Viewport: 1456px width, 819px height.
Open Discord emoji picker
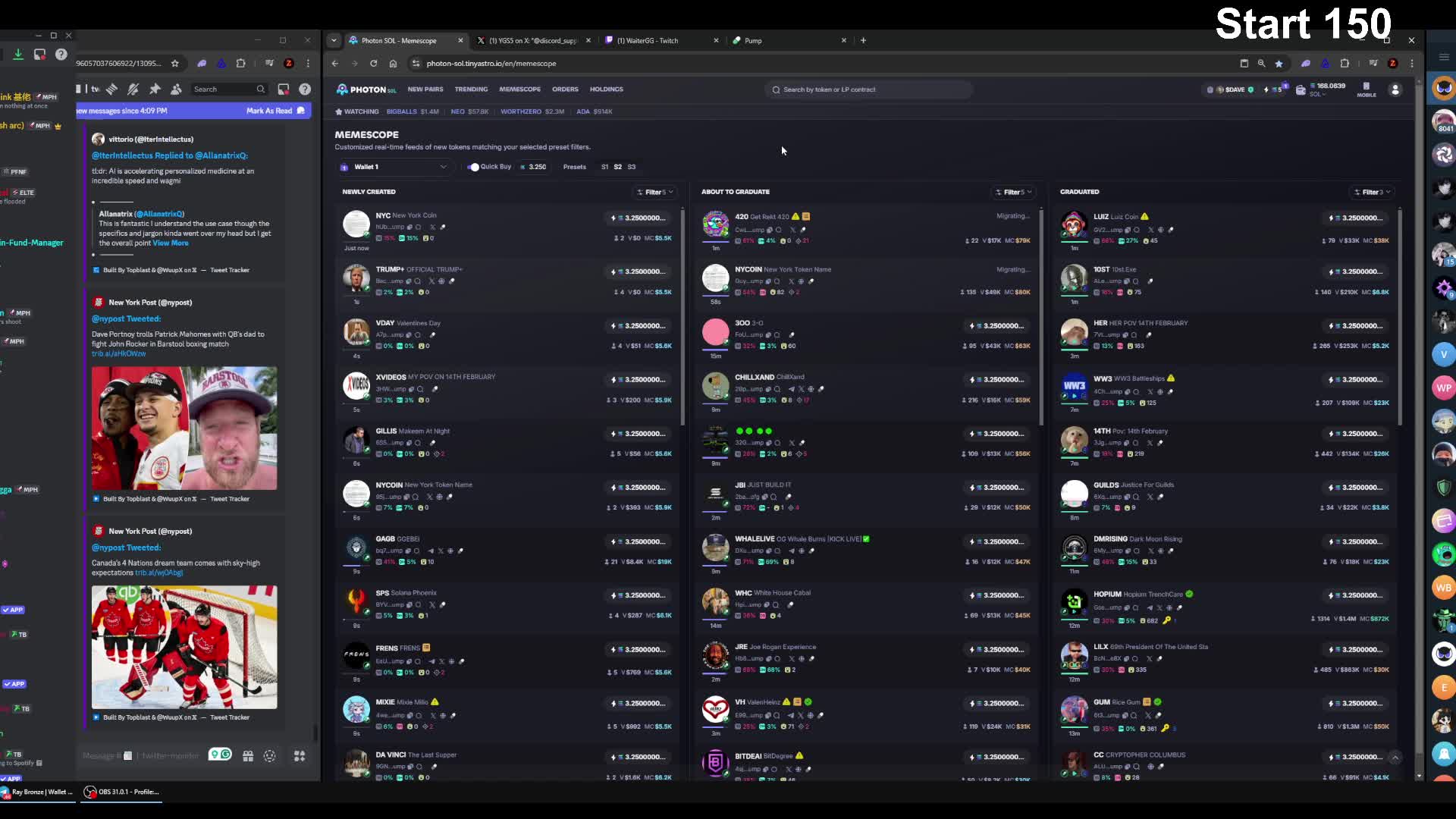click(269, 755)
